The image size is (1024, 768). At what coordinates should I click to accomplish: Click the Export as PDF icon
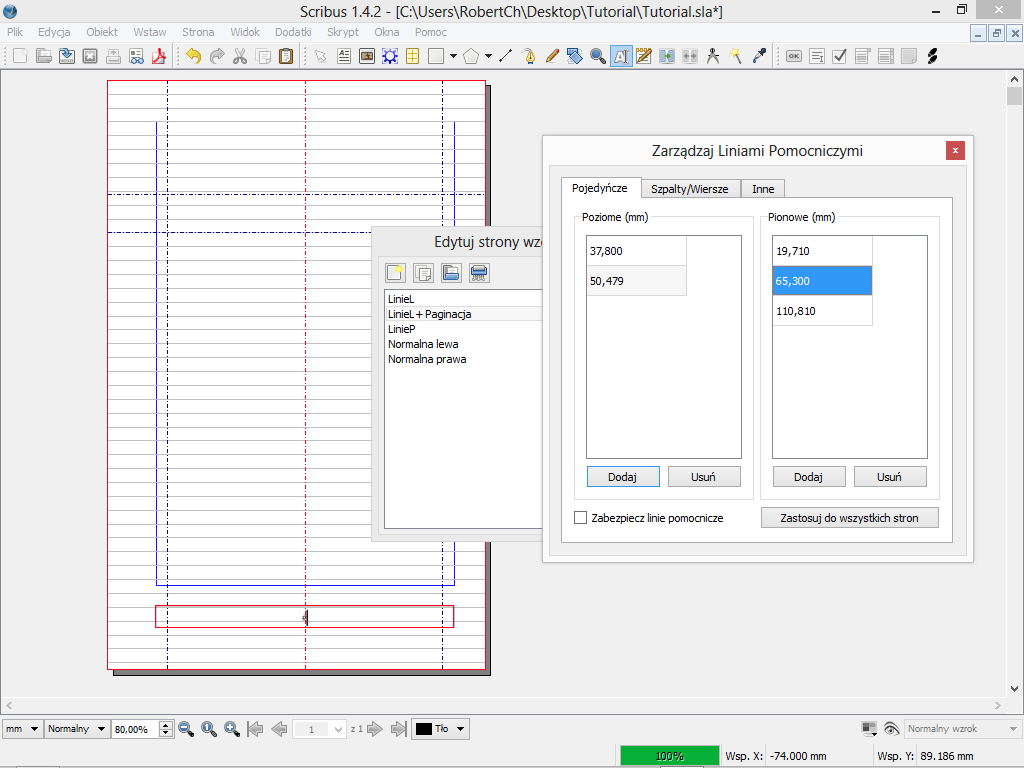click(159, 56)
